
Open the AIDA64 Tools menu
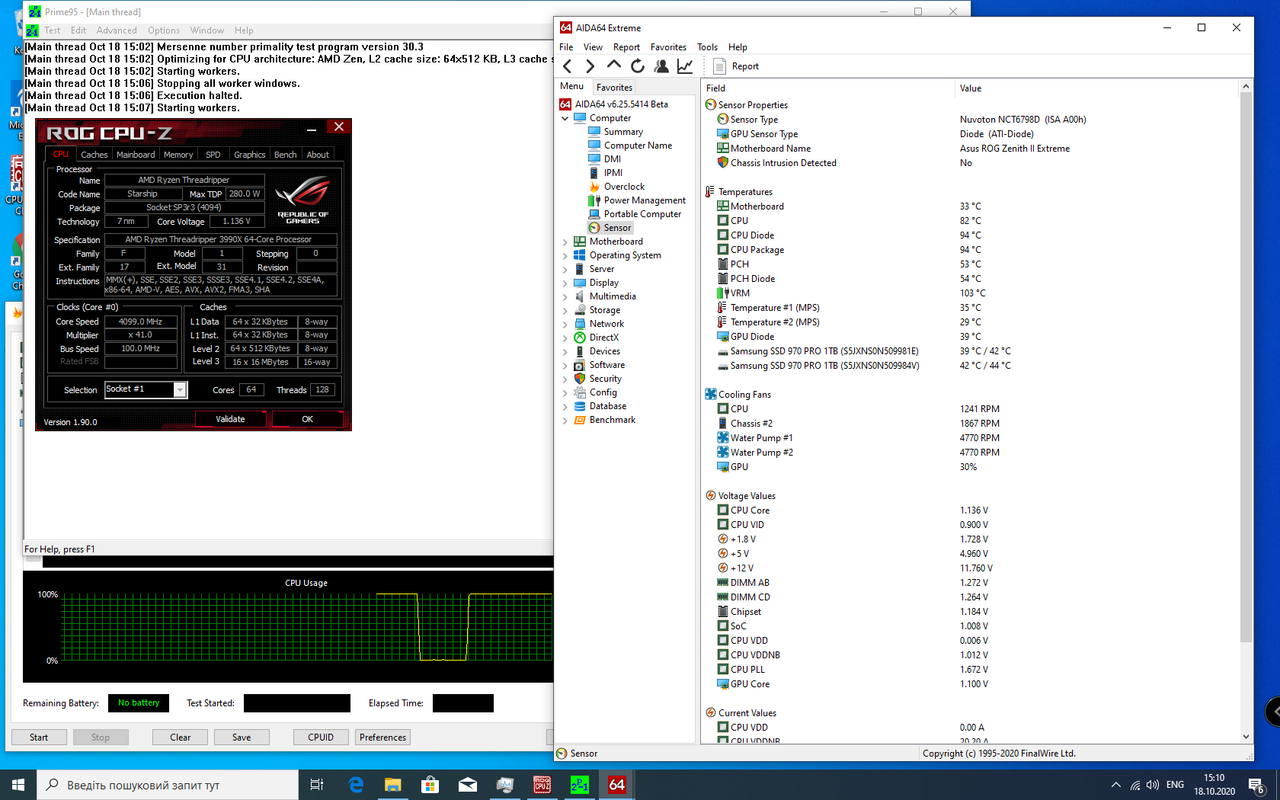pos(707,47)
